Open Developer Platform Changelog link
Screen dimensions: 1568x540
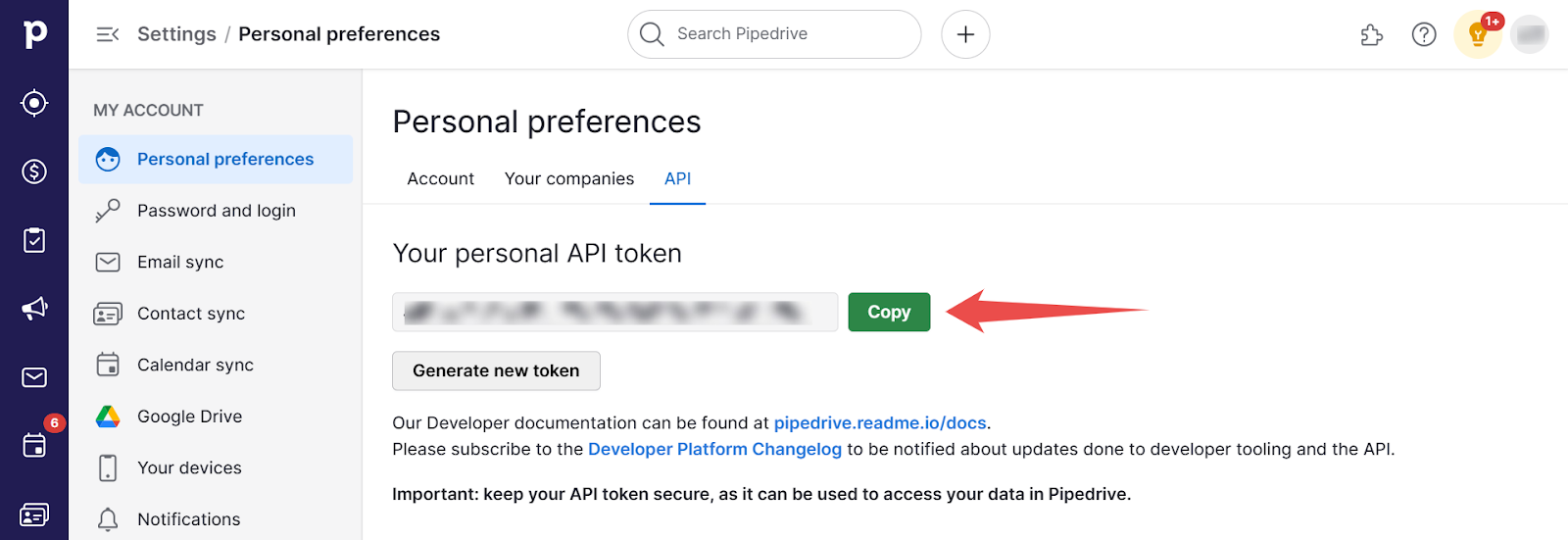[714, 449]
